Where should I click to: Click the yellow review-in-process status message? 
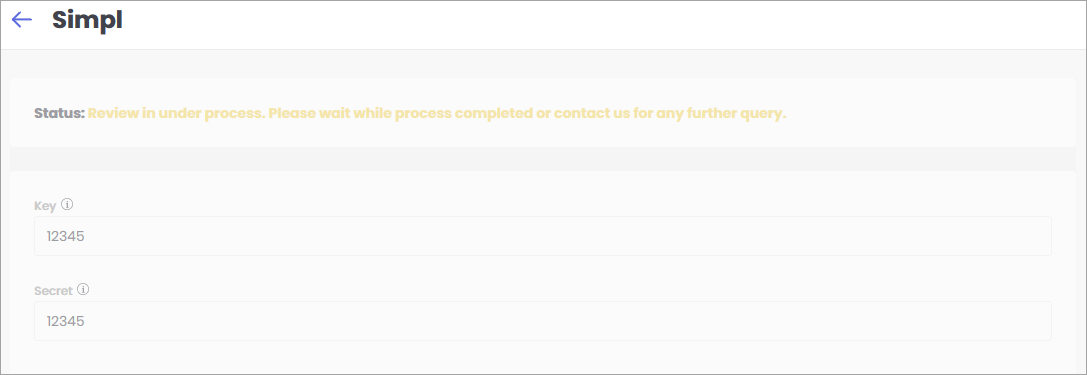click(x=437, y=113)
